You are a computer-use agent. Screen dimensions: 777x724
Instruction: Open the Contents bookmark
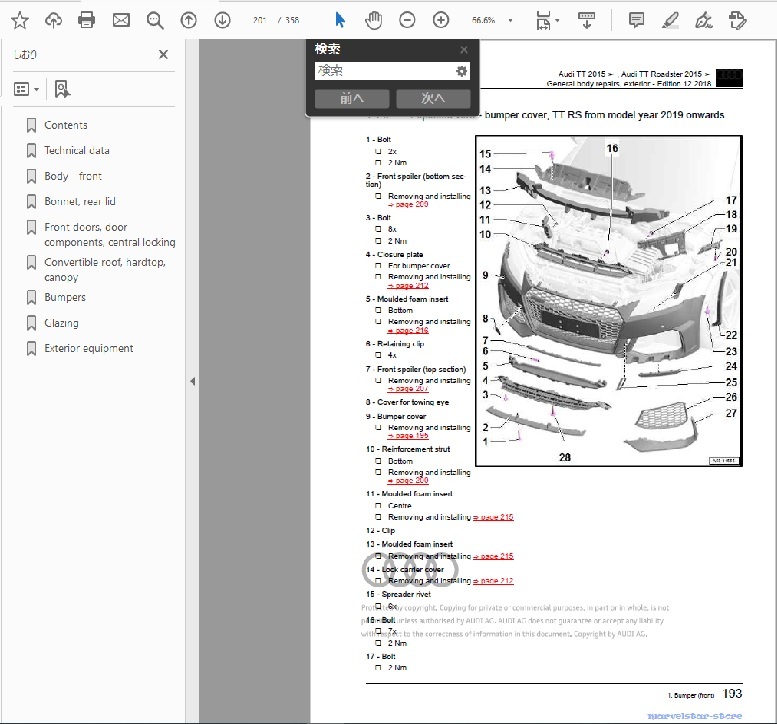pos(65,125)
